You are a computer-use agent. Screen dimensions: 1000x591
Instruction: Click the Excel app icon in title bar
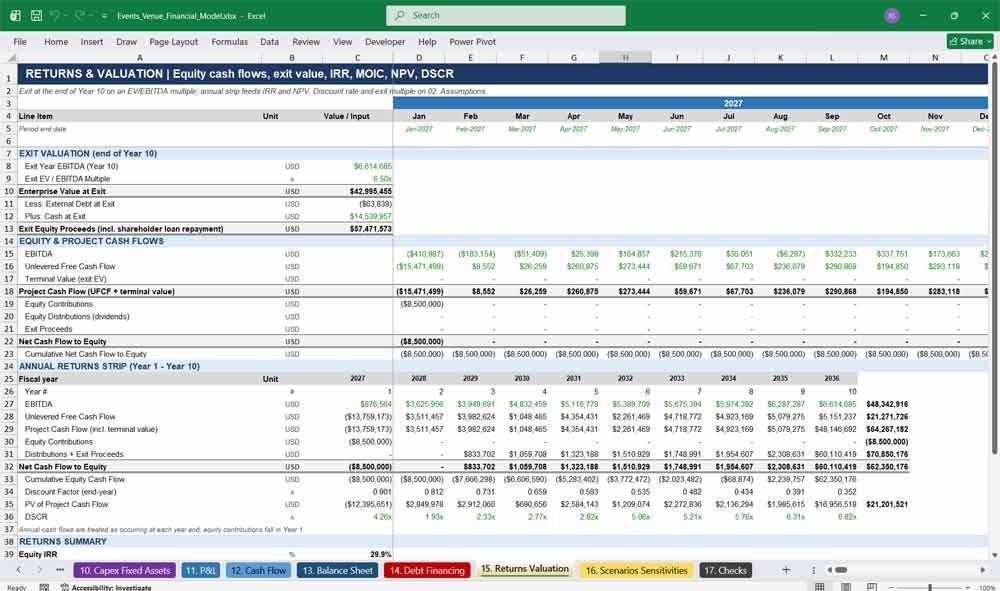[x=15, y=15]
